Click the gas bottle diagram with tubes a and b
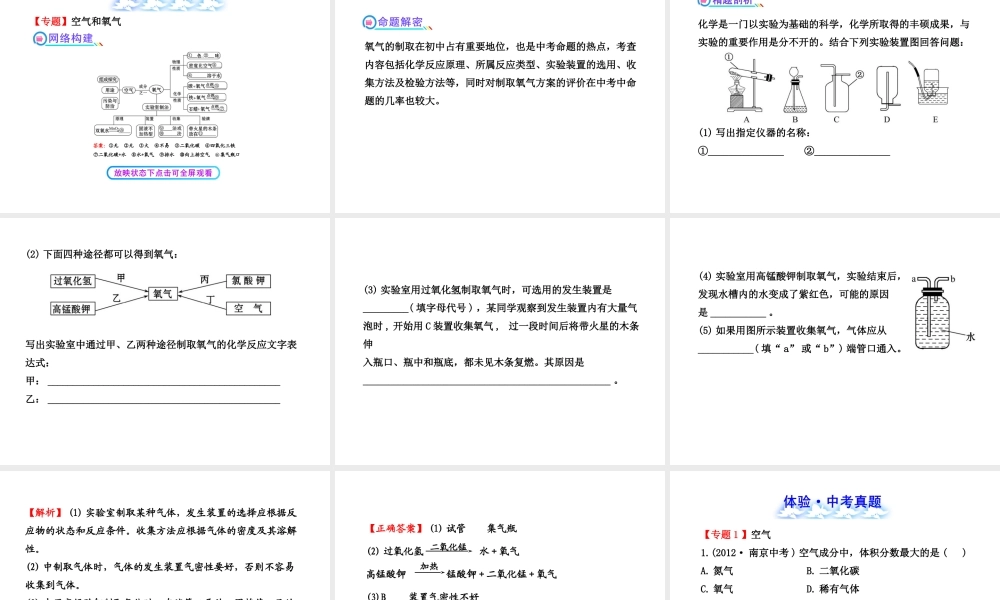 pyautogui.click(x=933, y=312)
